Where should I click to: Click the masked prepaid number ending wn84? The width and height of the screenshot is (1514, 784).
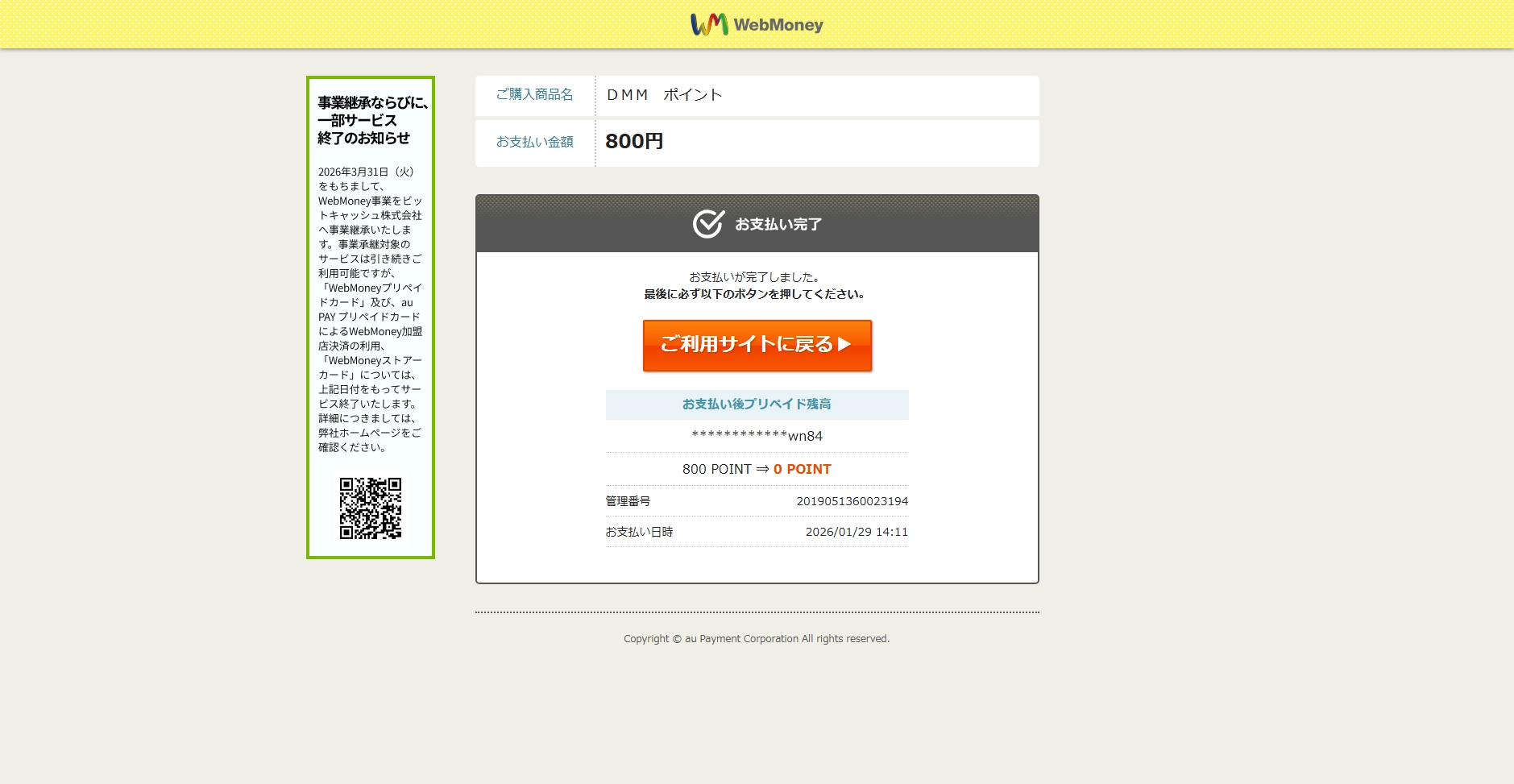point(757,436)
